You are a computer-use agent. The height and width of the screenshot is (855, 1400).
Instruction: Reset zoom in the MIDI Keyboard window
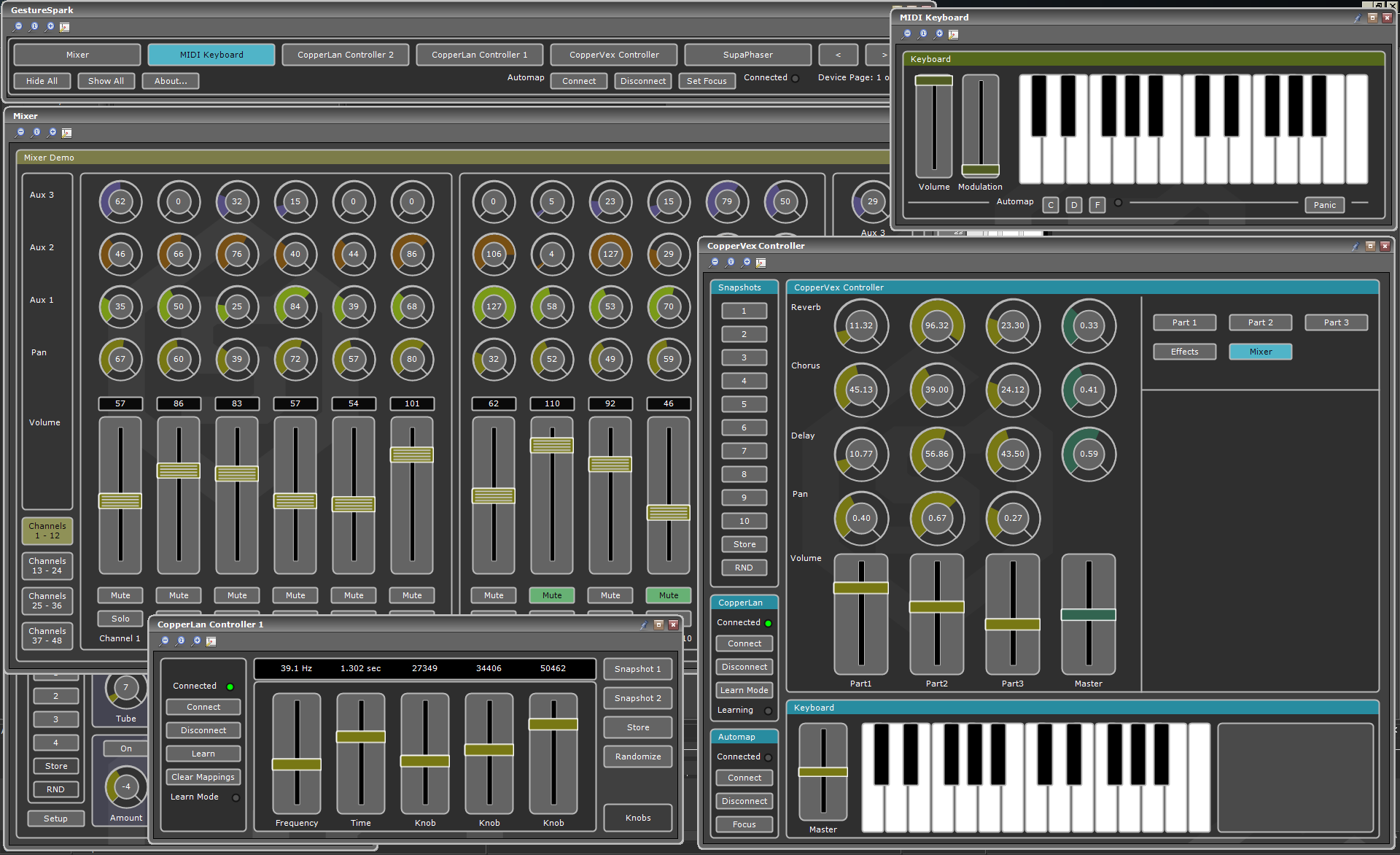click(922, 34)
